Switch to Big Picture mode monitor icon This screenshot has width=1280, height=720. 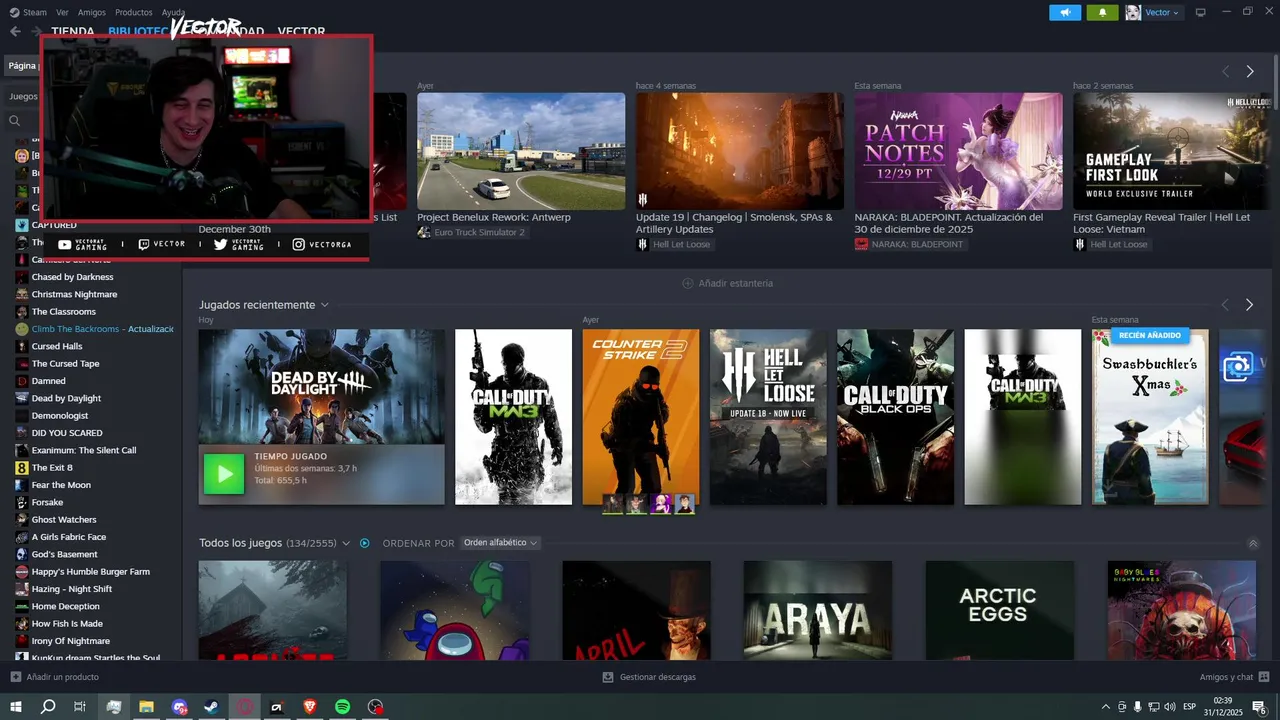[1201, 12]
